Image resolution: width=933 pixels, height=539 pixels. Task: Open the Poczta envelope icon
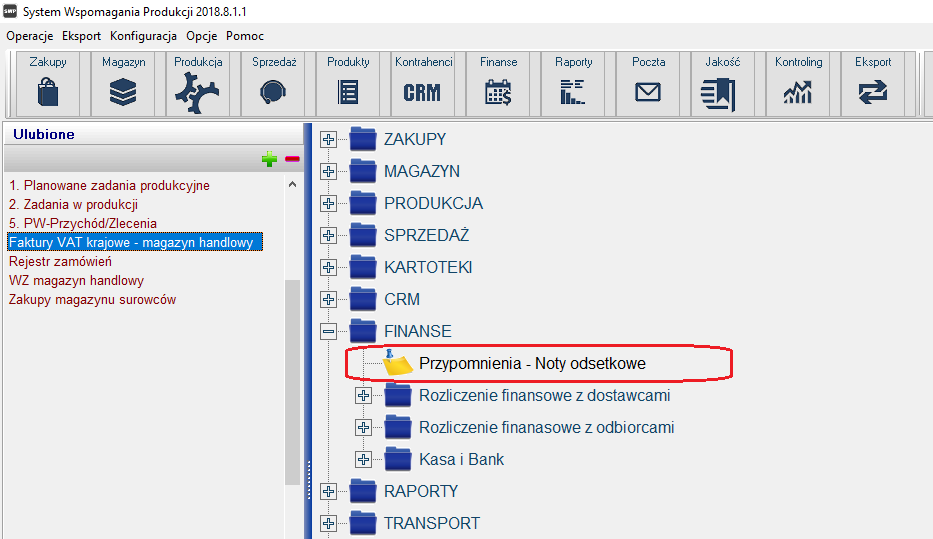point(648,92)
